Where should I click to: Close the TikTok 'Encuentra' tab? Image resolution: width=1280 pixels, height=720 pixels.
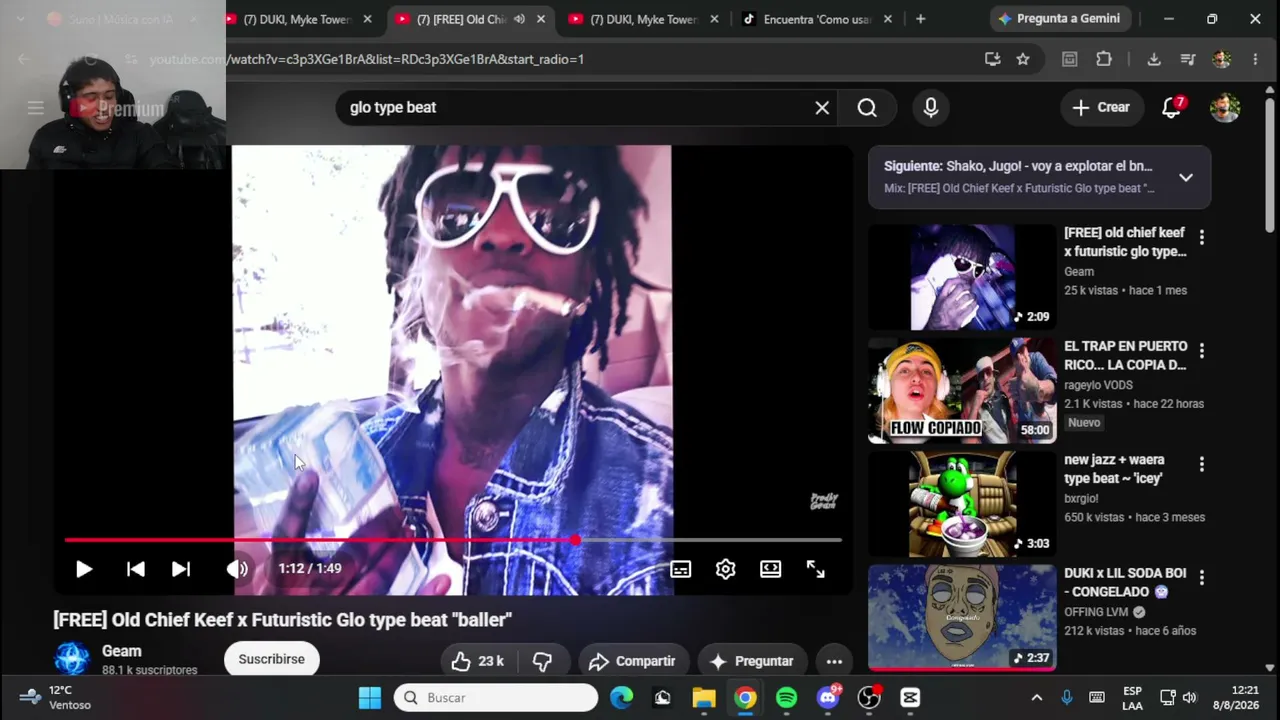click(x=888, y=19)
